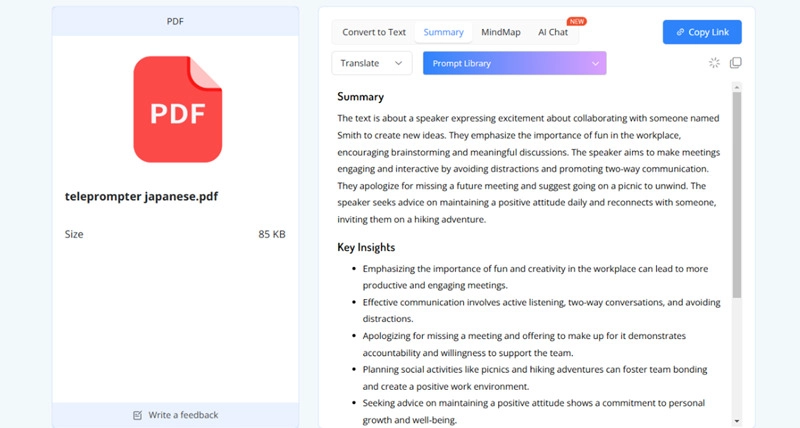Click the teleprompter japanese.pdf filename
Image resolution: width=800 pixels, height=428 pixels.
pyautogui.click(x=141, y=196)
